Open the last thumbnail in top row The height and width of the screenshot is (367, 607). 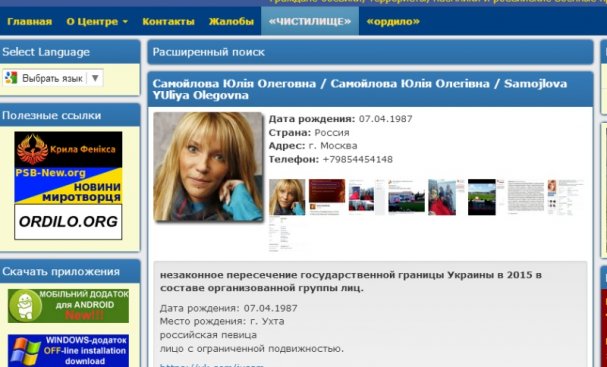click(566, 197)
